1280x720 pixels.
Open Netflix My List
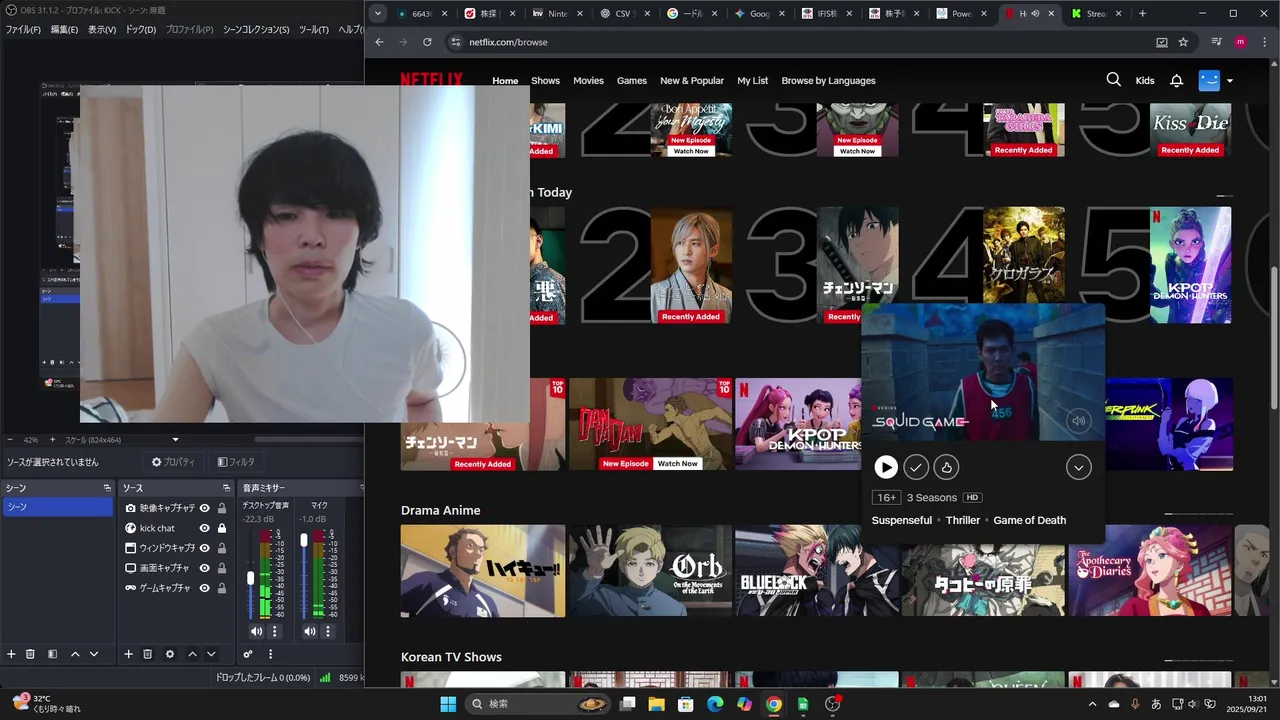pyautogui.click(x=753, y=81)
